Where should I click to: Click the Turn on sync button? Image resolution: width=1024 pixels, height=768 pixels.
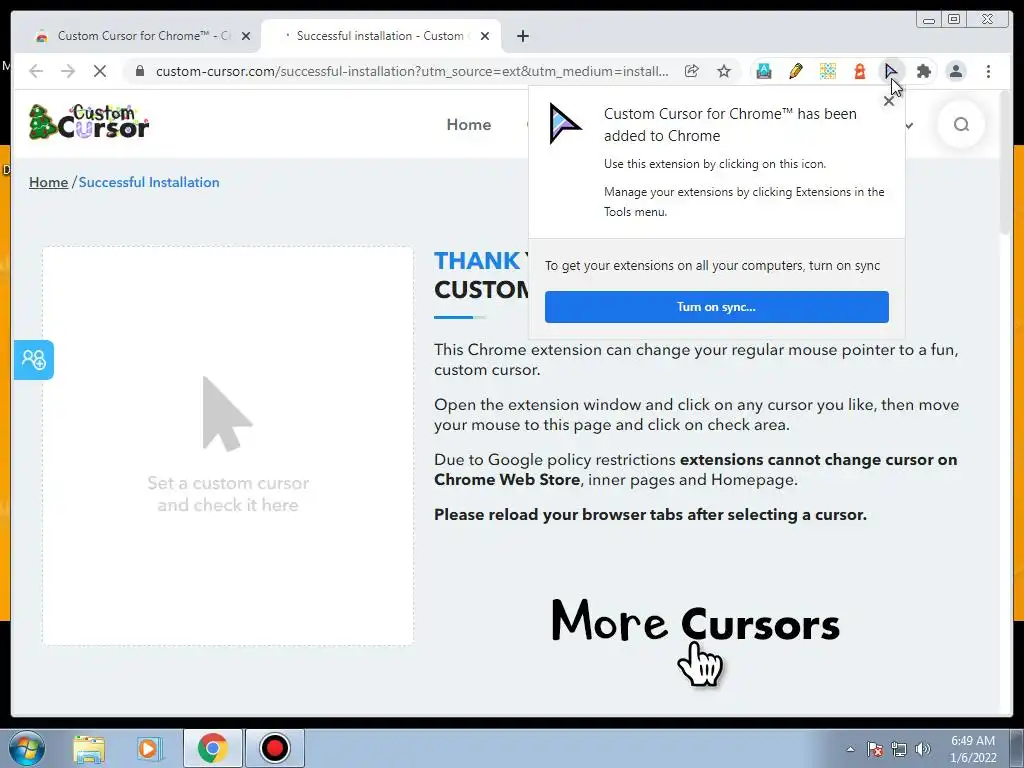point(716,307)
